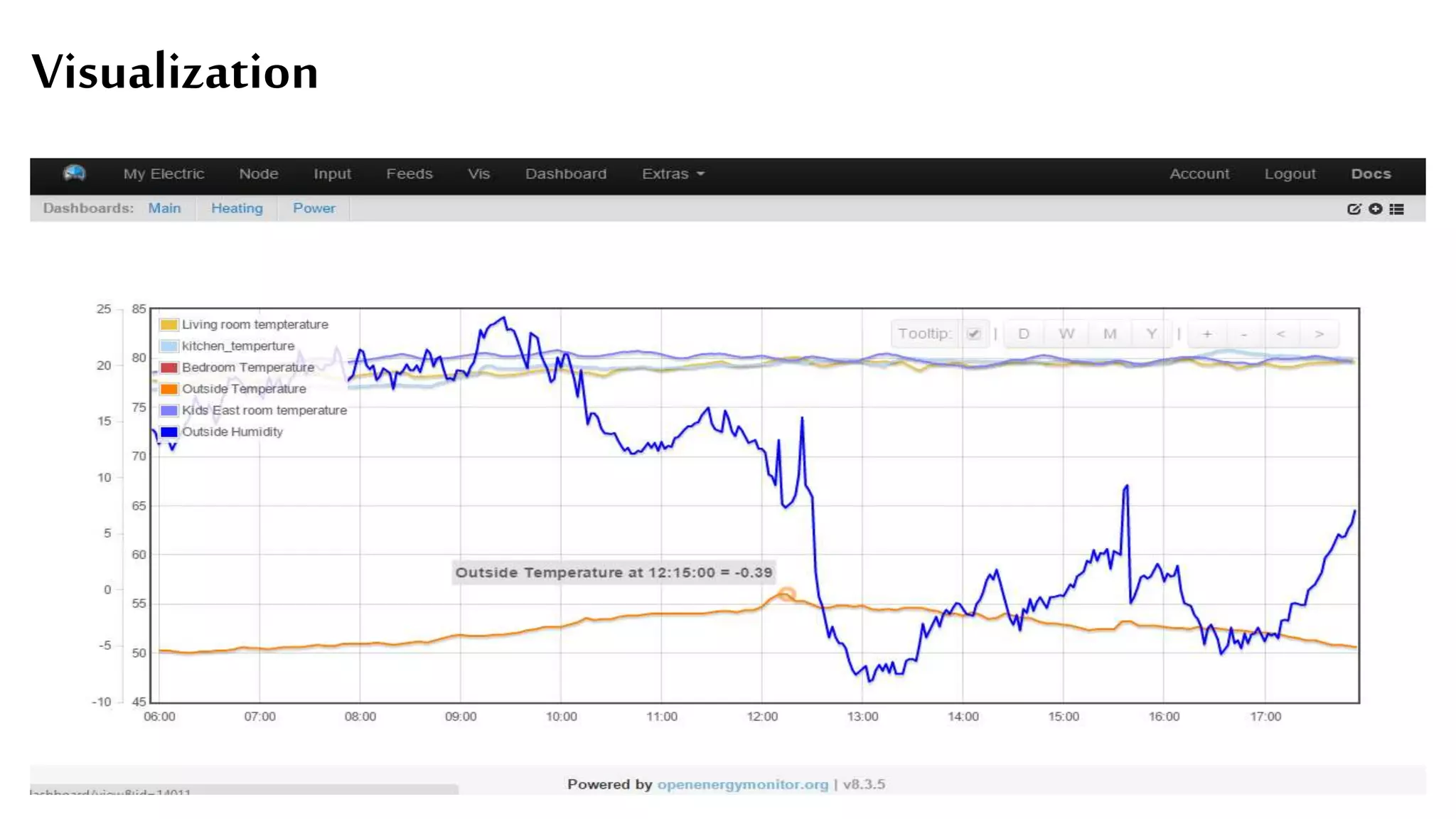Switch to the Power dashboard
Screen dimensions: 1456x819
click(x=314, y=208)
